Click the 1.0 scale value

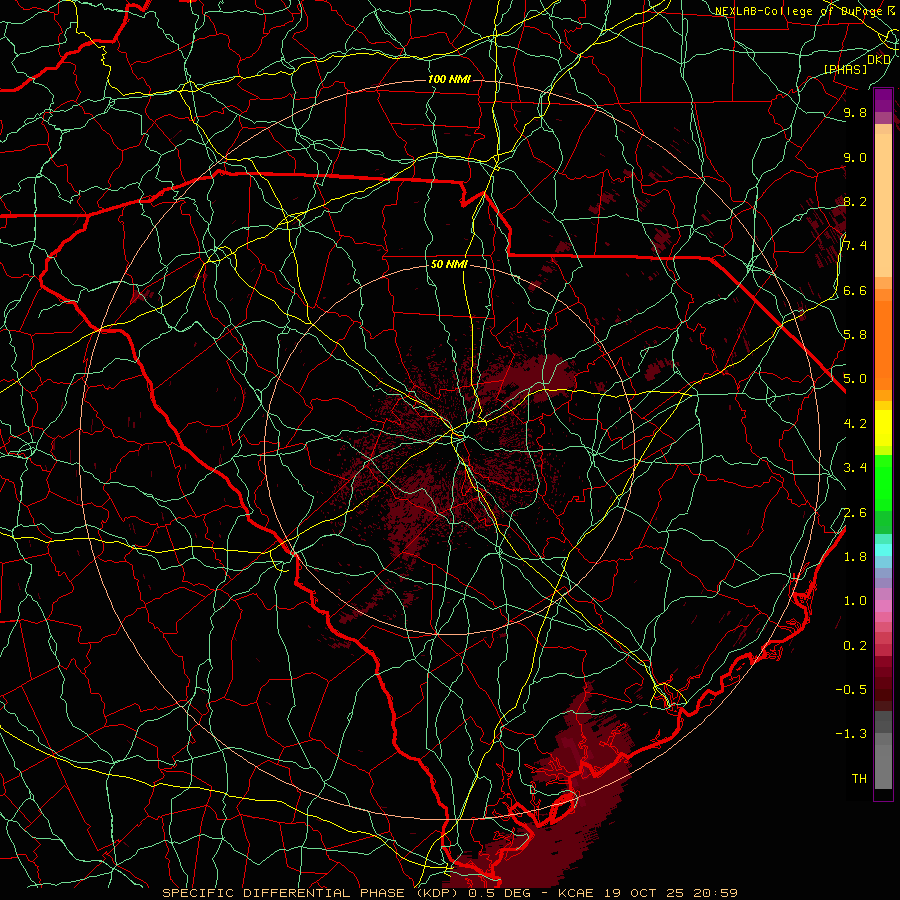[855, 601]
